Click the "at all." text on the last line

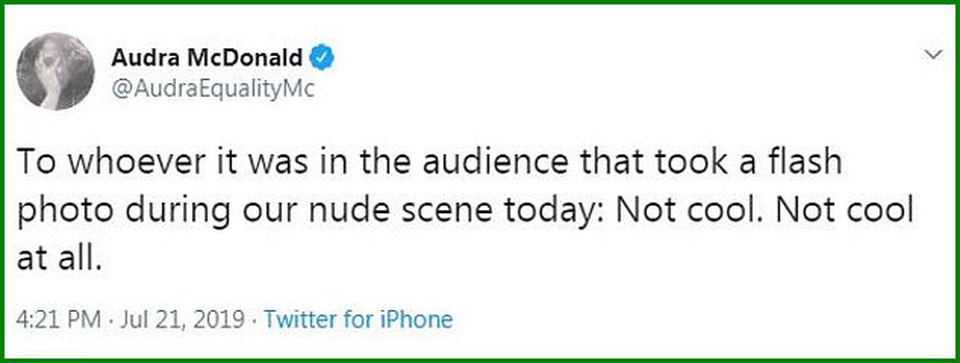point(57,260)
